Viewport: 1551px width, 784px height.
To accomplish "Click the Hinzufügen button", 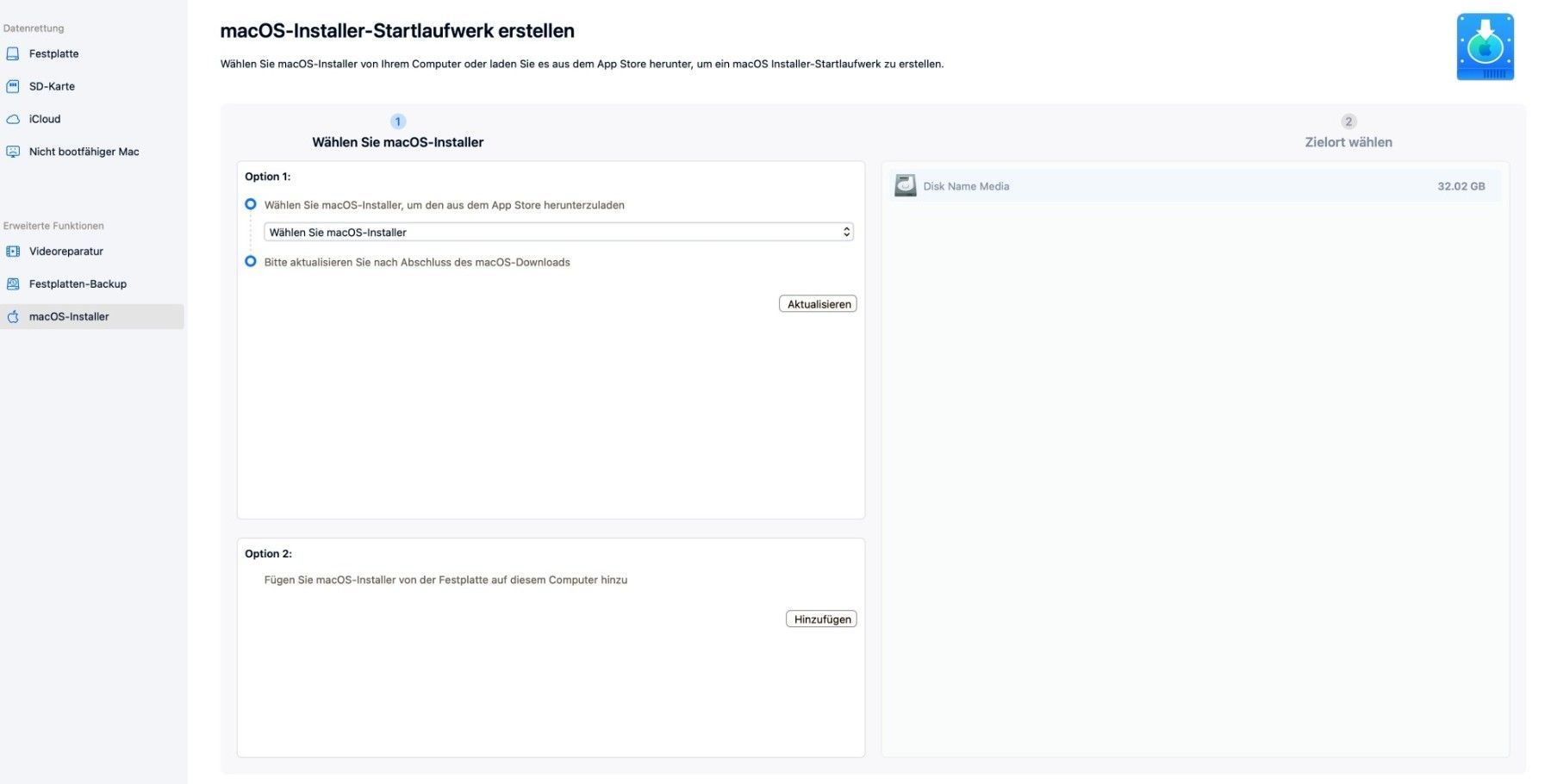I will pyautogui.click(x=821, y=619).
